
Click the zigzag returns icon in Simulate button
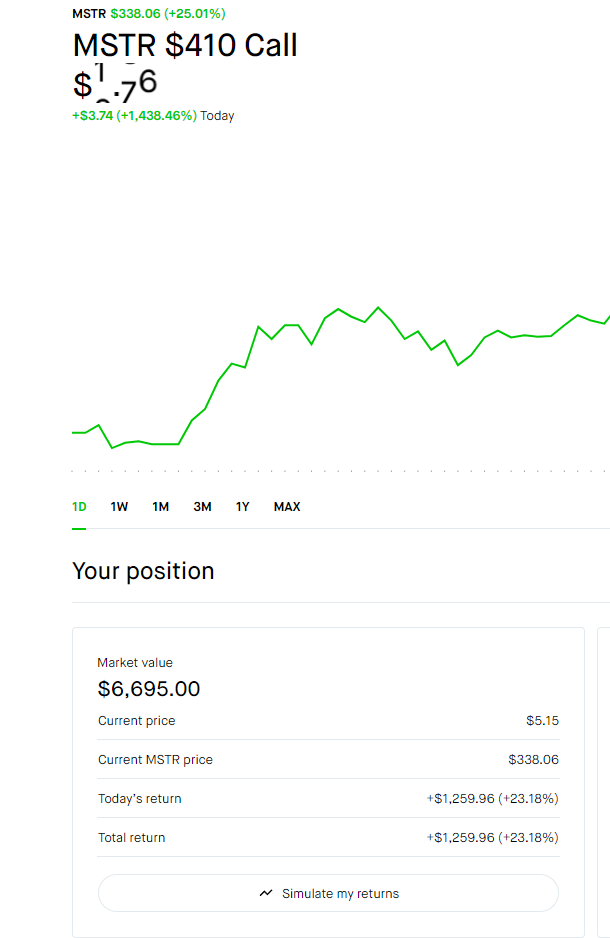coord(267,892)
